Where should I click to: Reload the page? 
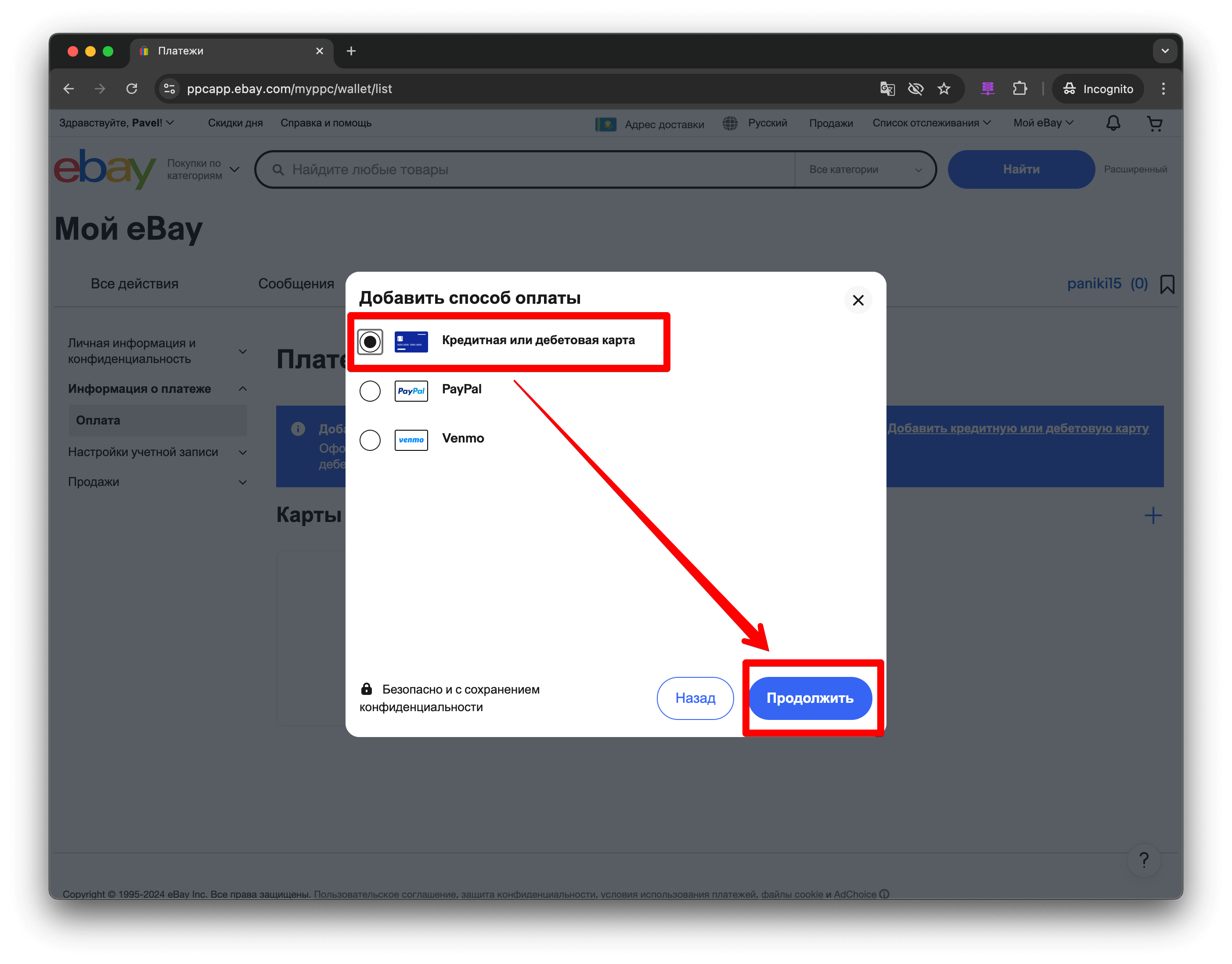pos(131,89)
